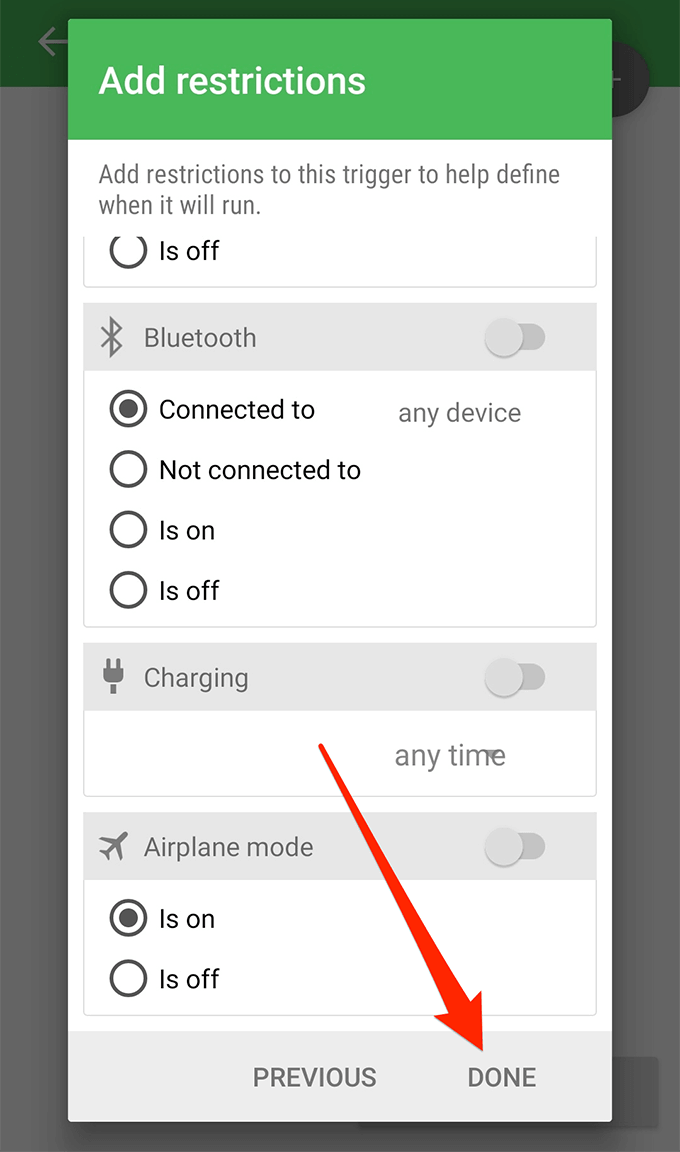Select Bluetooth 'Connected to' radio option
The width and height of the screenshot is (680, 1152).
coord(212,409)
